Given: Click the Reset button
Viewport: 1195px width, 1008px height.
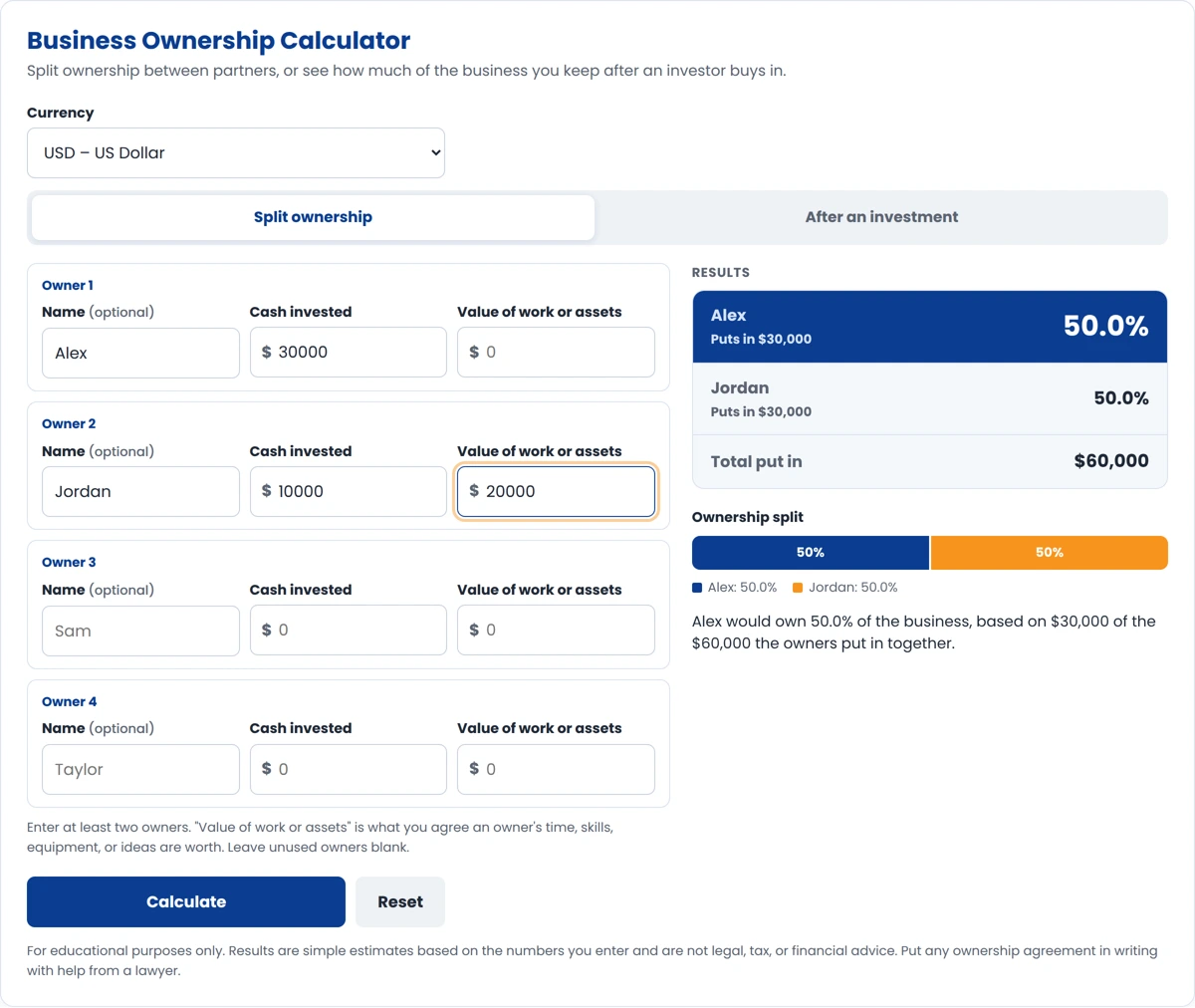Looking at the screenshot, I should 400,901.
